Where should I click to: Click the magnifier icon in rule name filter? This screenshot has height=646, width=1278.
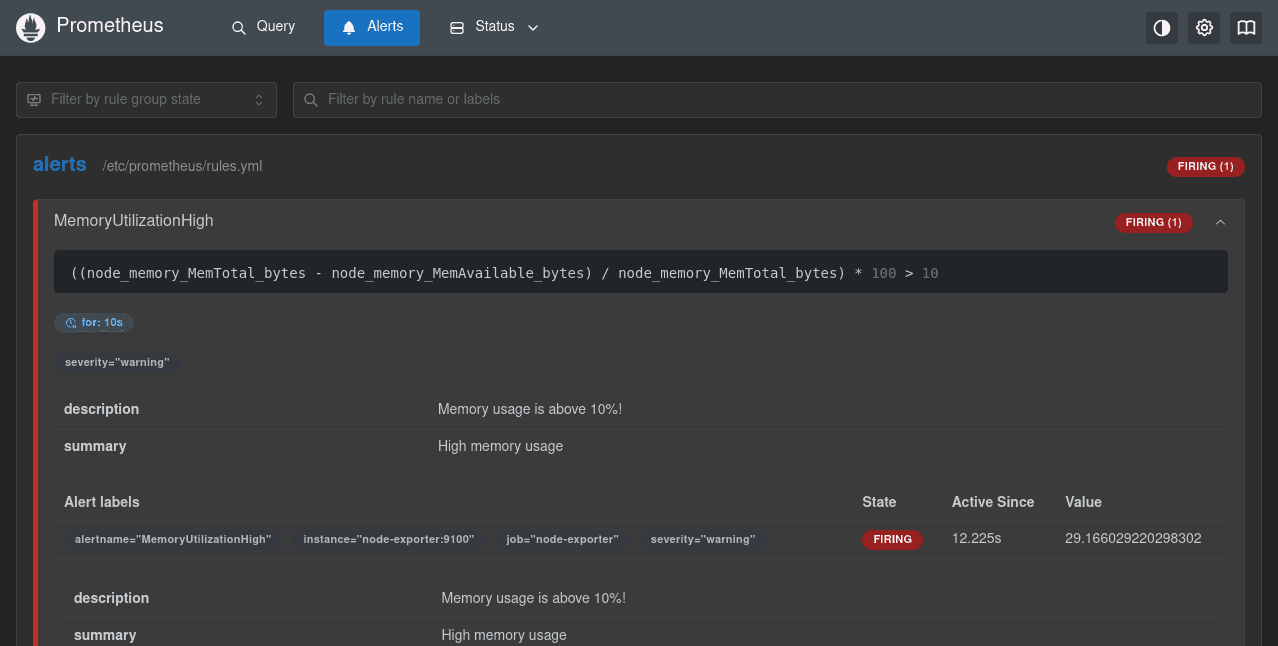pyautogui.click(x=311, y=100)
